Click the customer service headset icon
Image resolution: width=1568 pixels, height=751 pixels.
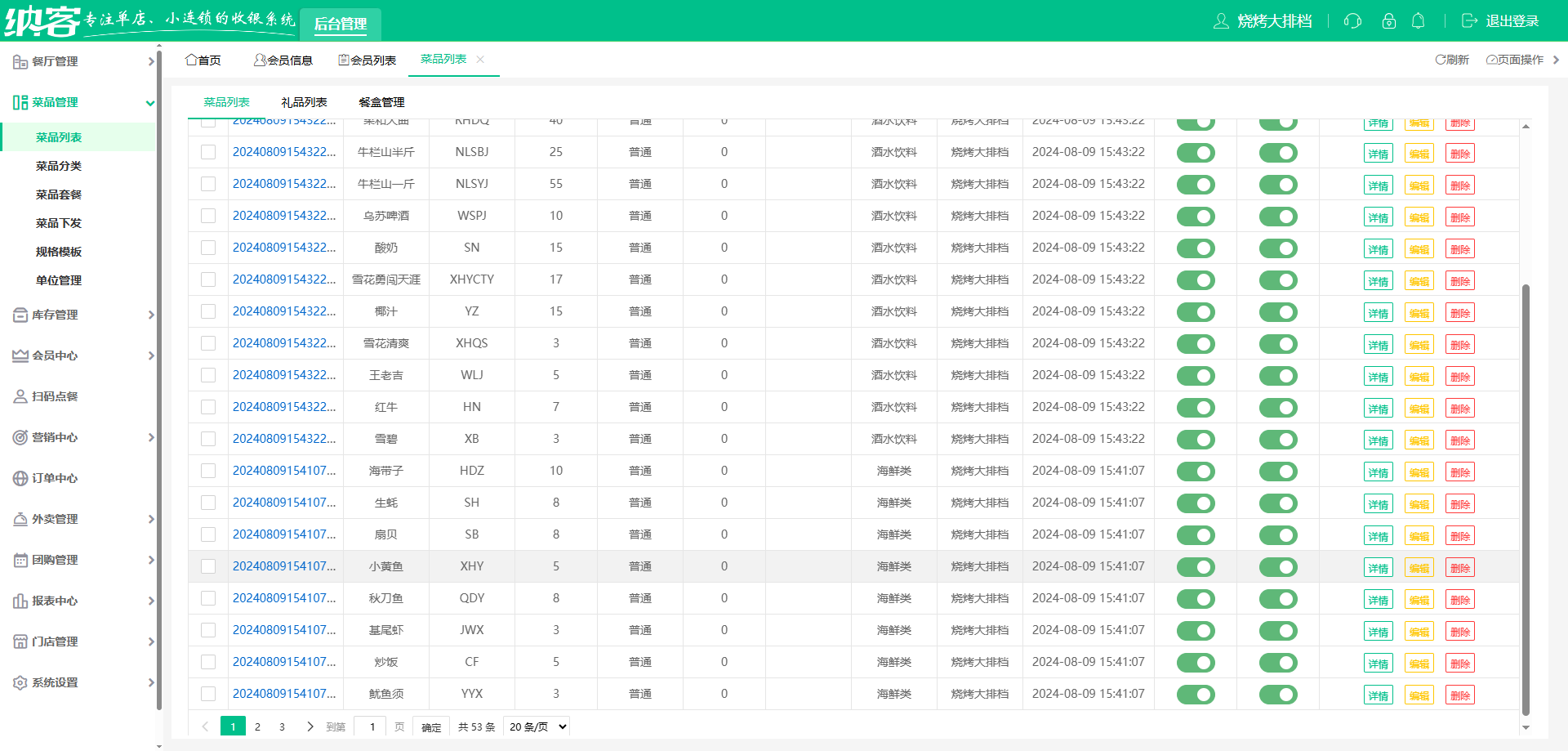(1352, 21)
